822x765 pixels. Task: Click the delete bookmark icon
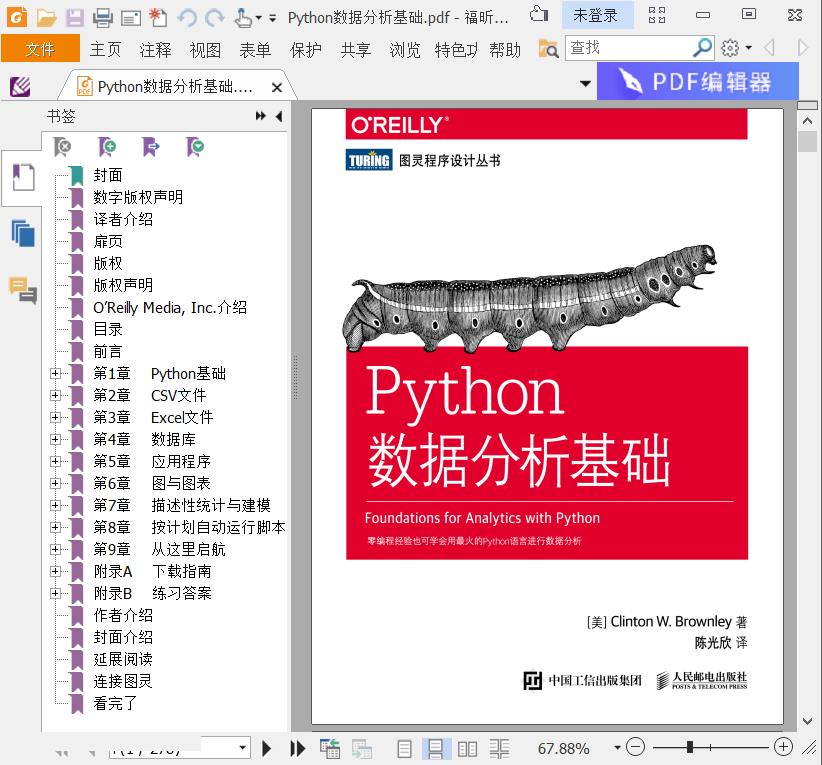tap(62, 147)
